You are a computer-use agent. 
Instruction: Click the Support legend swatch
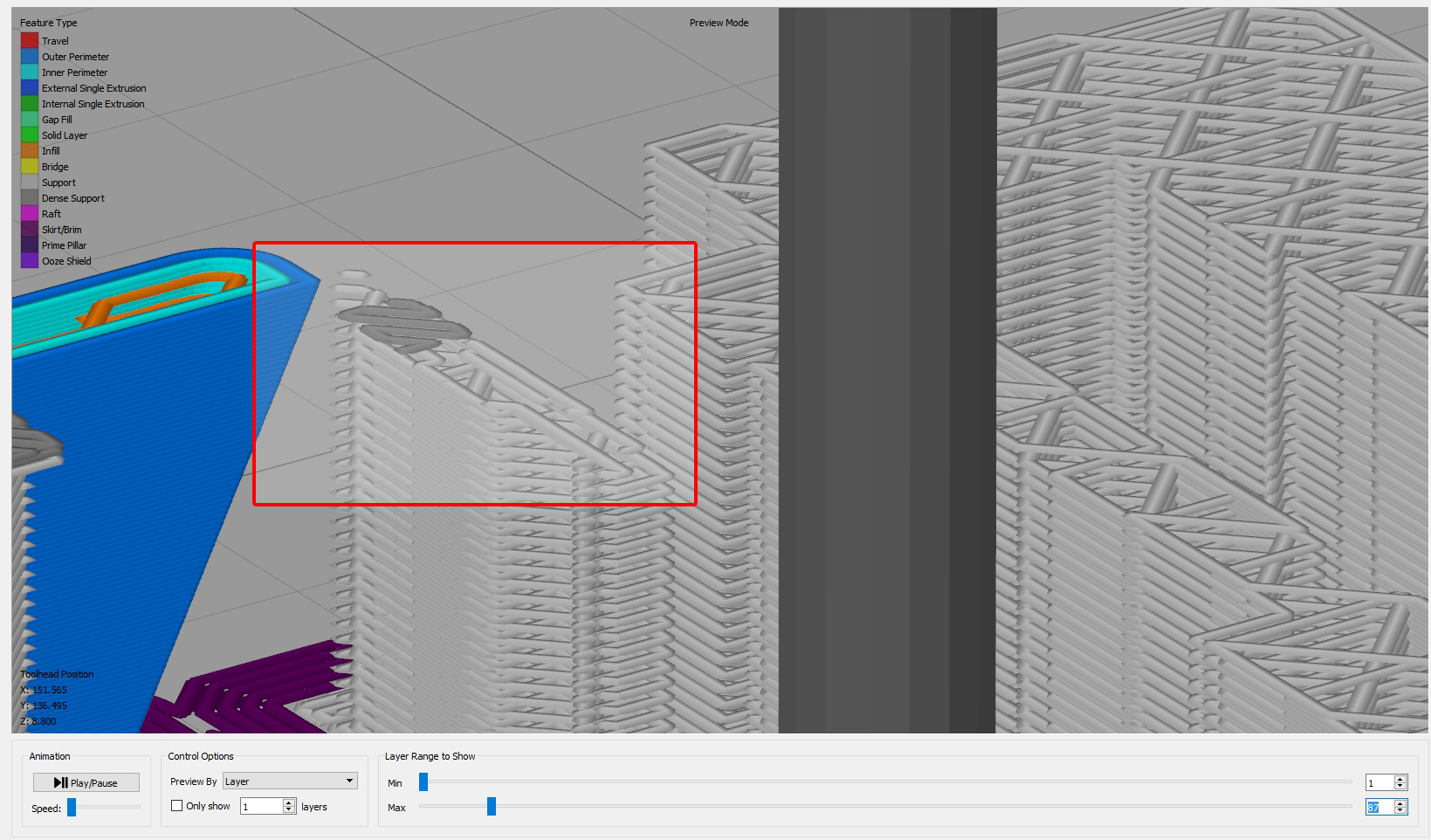click(29, 182)
